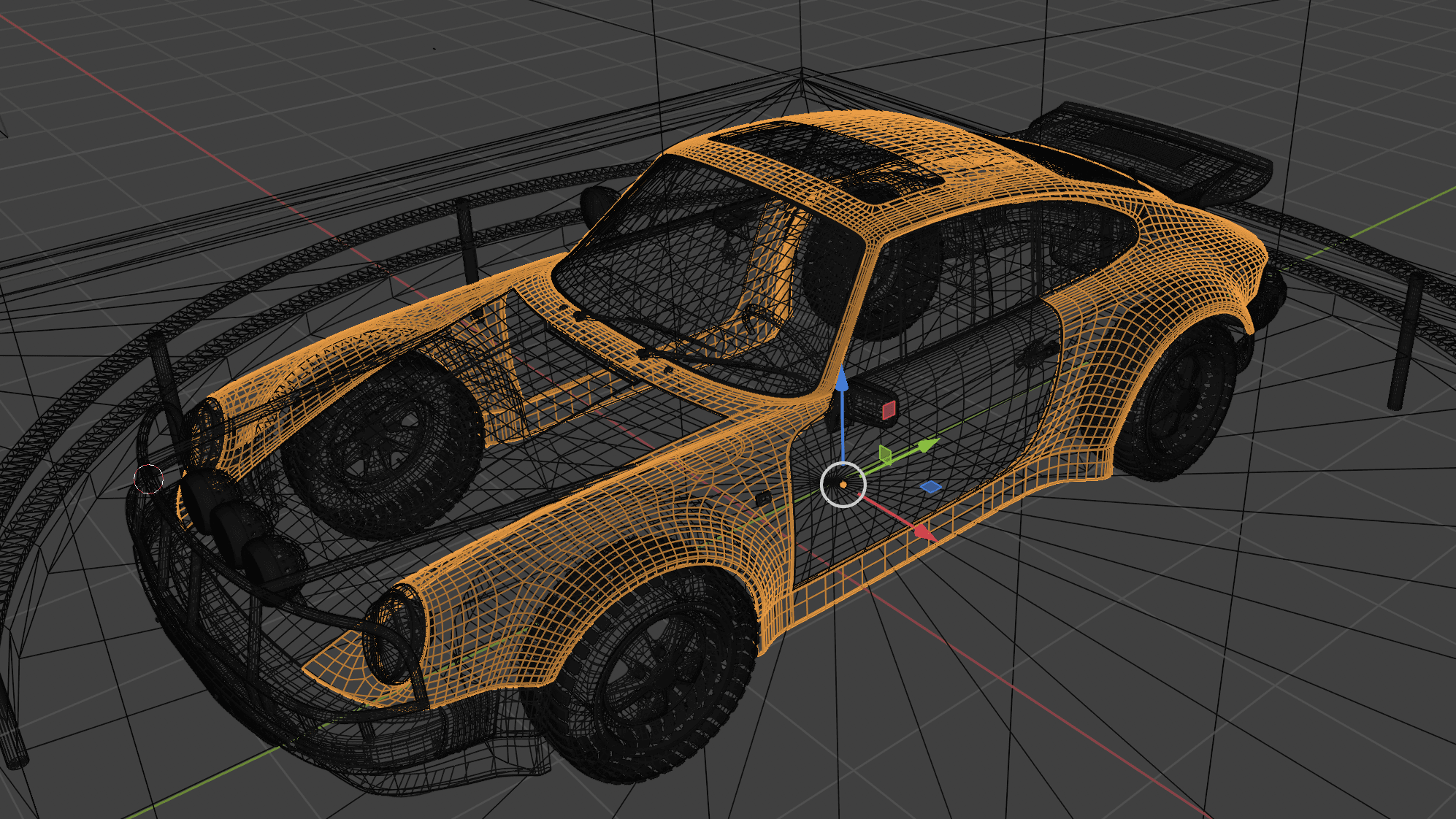Select the red square plane handle of gizmo
The width and height of the screenshot is (1456, 819).
tap(889, 410)
